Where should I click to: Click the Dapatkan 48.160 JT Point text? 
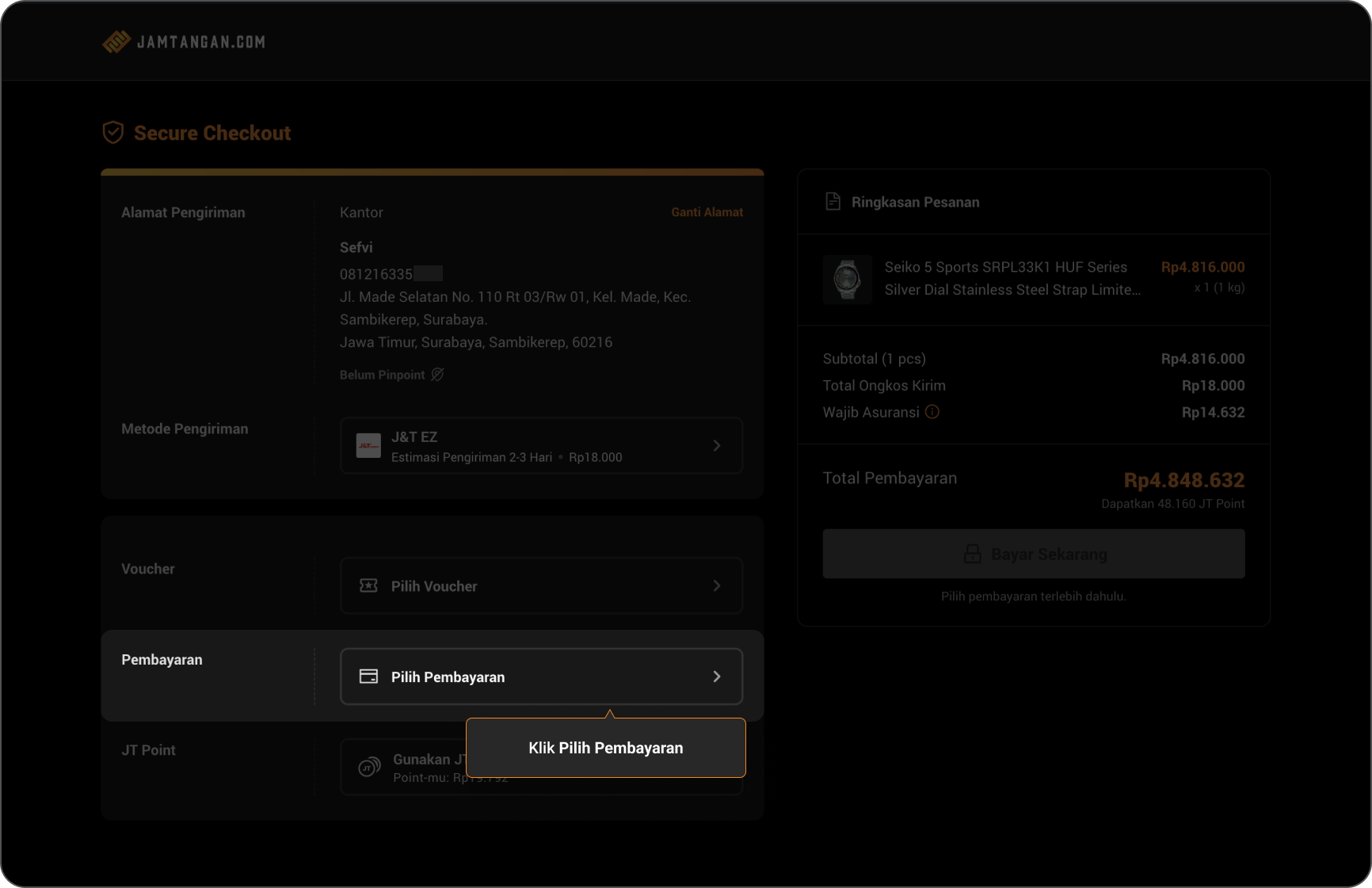pyautogui.click(x=1173, y=504)
